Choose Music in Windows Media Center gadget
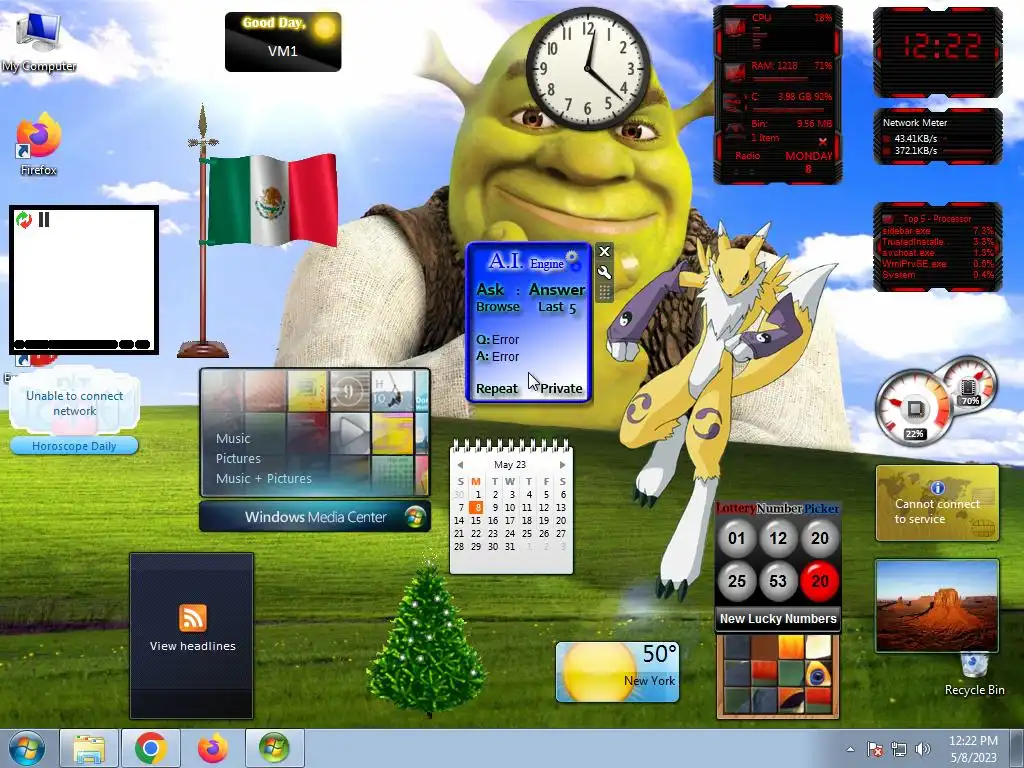 point(233,439)
